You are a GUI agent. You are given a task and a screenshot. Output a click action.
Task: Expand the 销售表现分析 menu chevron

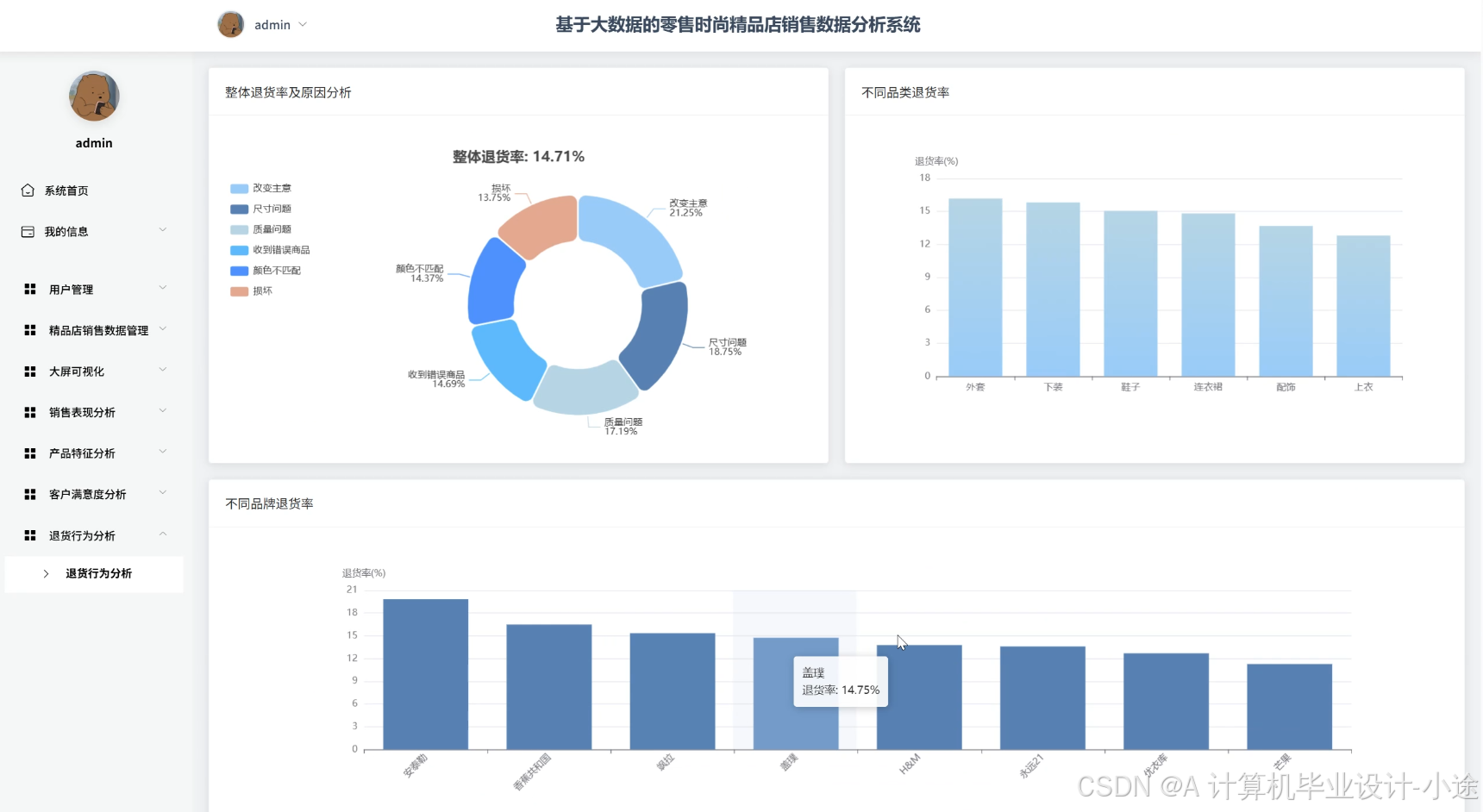coord(163,411)
